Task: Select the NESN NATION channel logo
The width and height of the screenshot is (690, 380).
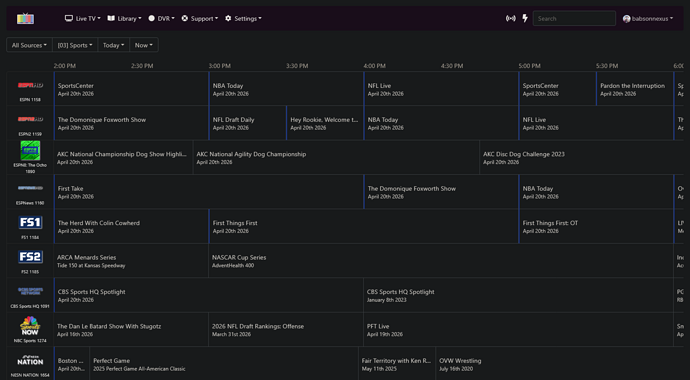Action: point(30,361)
